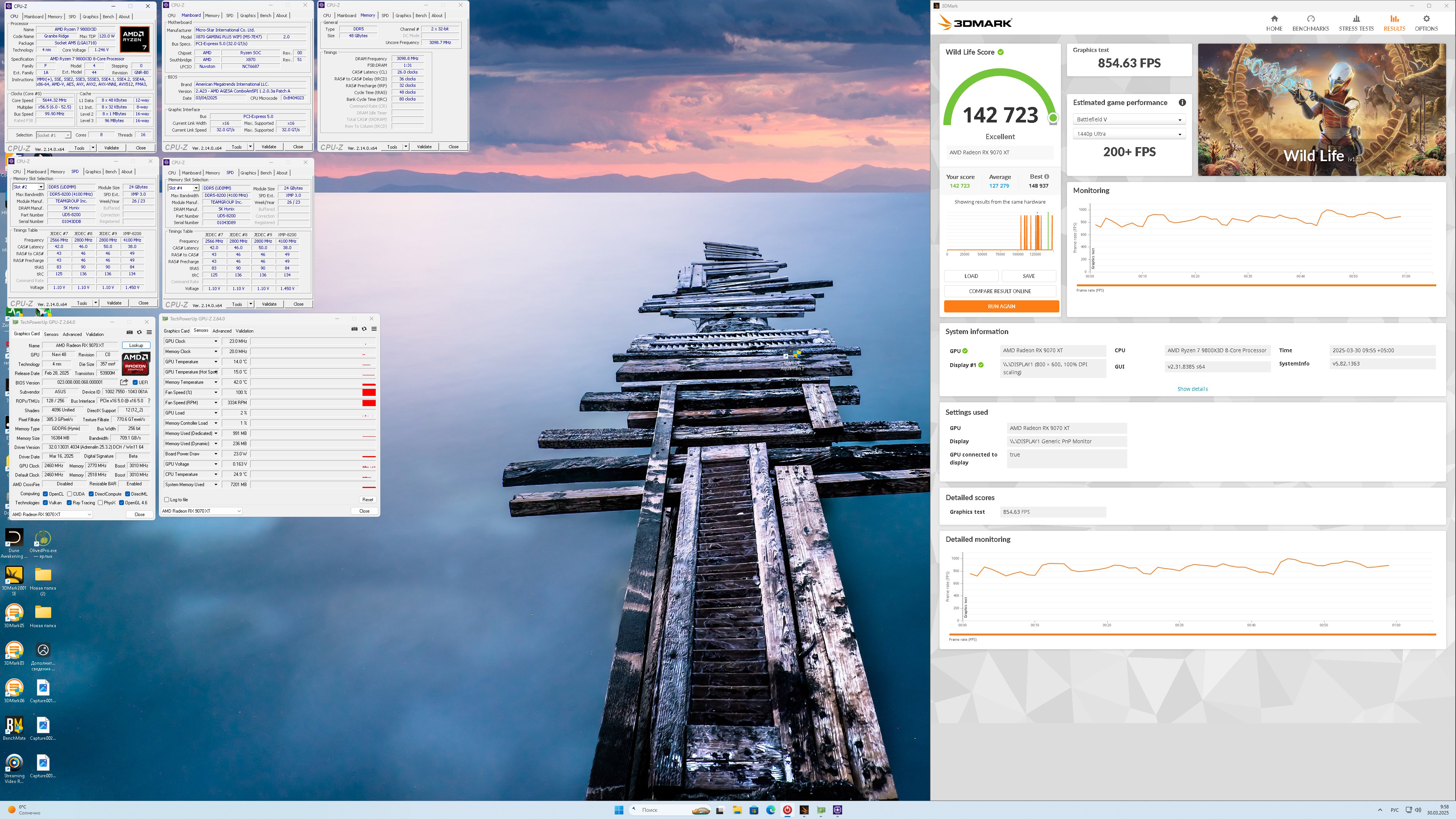Open File Explorer from taskbar
Image resolution: width=1456 pixels, height=819 pixels.
tap(737, 810)
